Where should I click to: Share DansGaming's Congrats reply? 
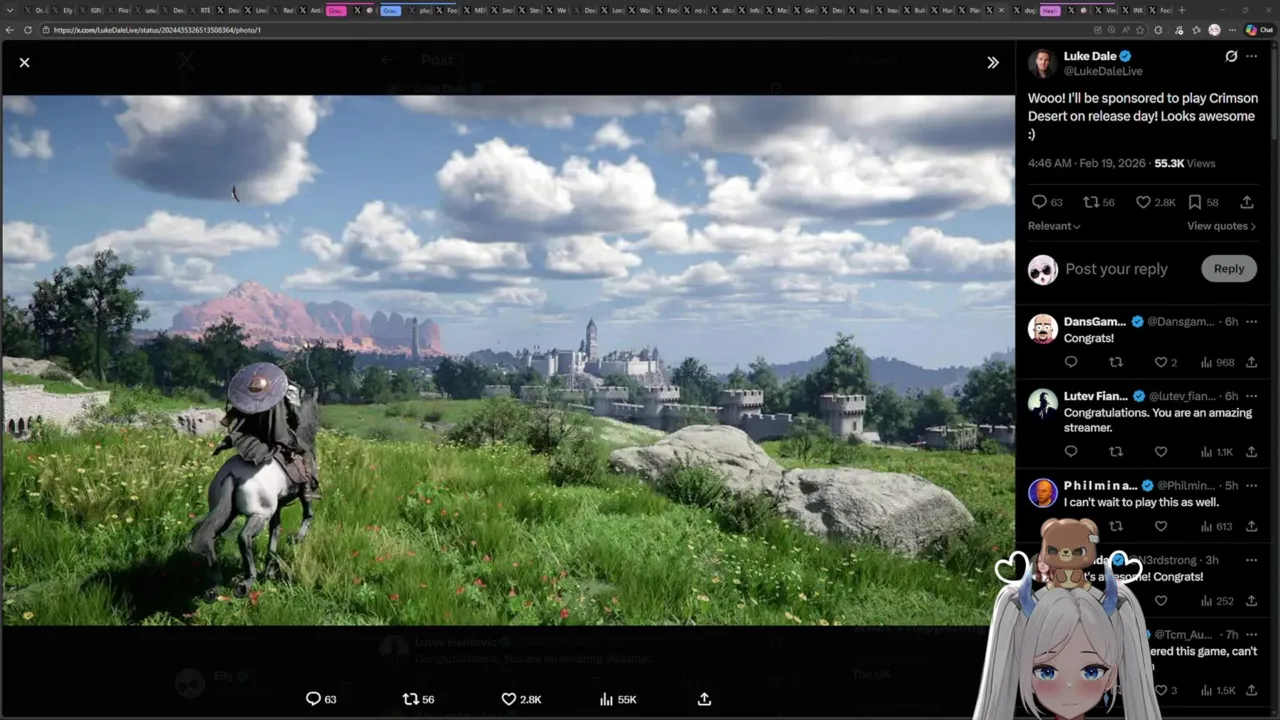tap(1251, 362)
